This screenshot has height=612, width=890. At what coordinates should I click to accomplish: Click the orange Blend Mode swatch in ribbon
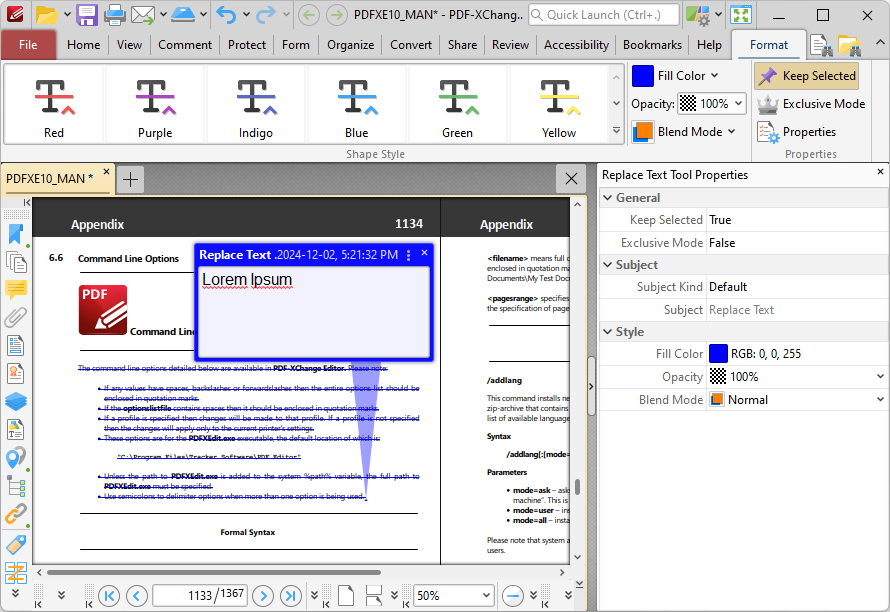pos(643,132)
